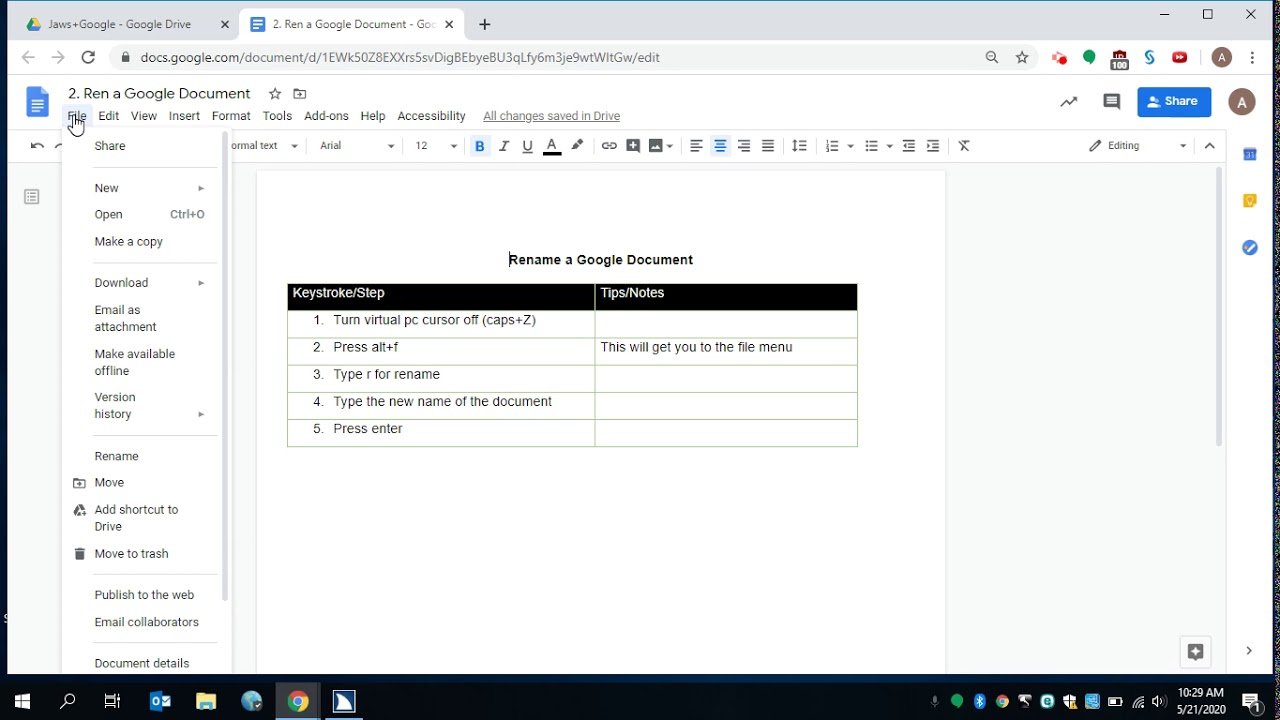Add a comment using toolbar icon

pyautogui.click(x=633, y=146)
